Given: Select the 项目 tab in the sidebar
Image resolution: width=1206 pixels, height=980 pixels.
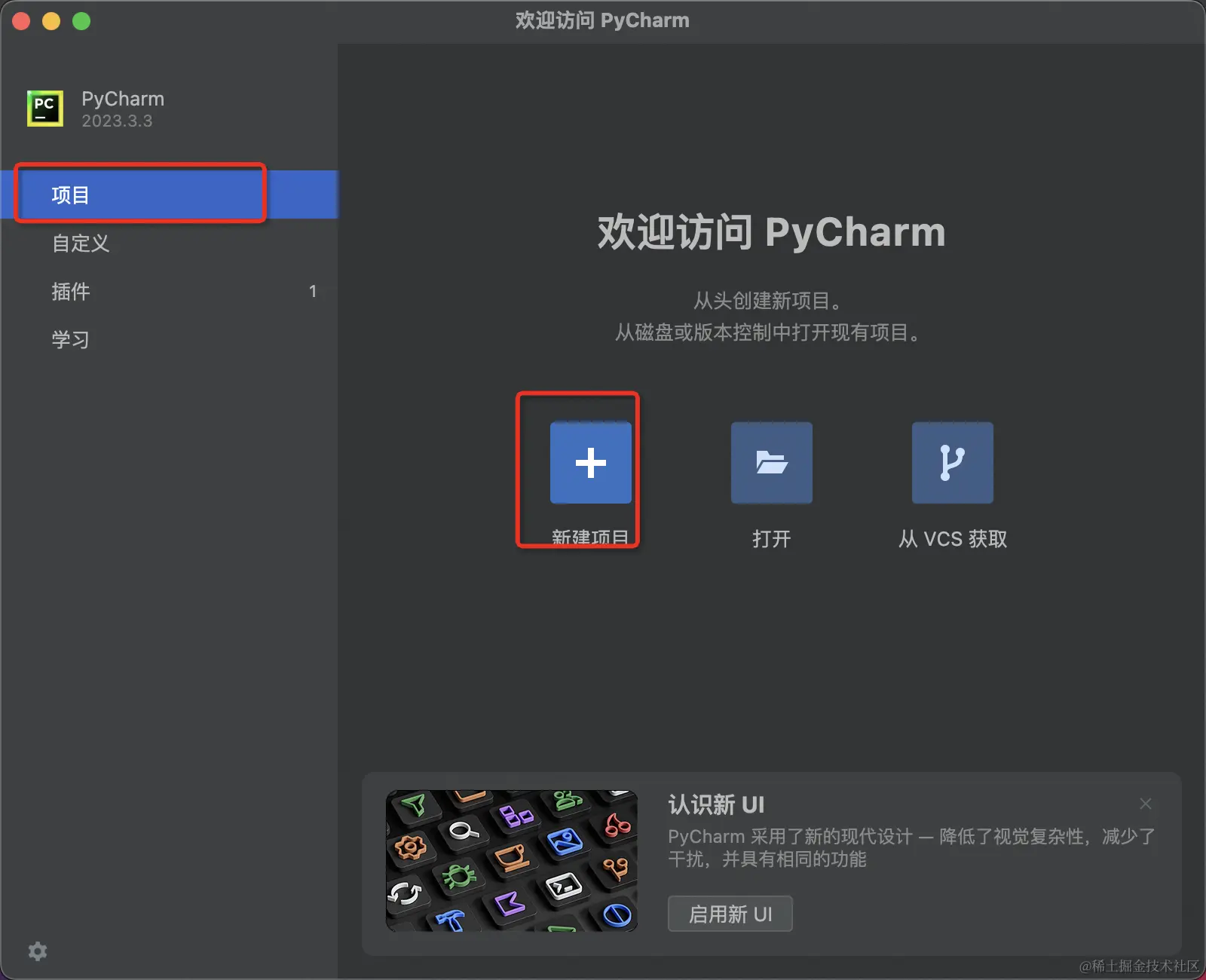Looking at the screenshot, I should coord(170,194).
